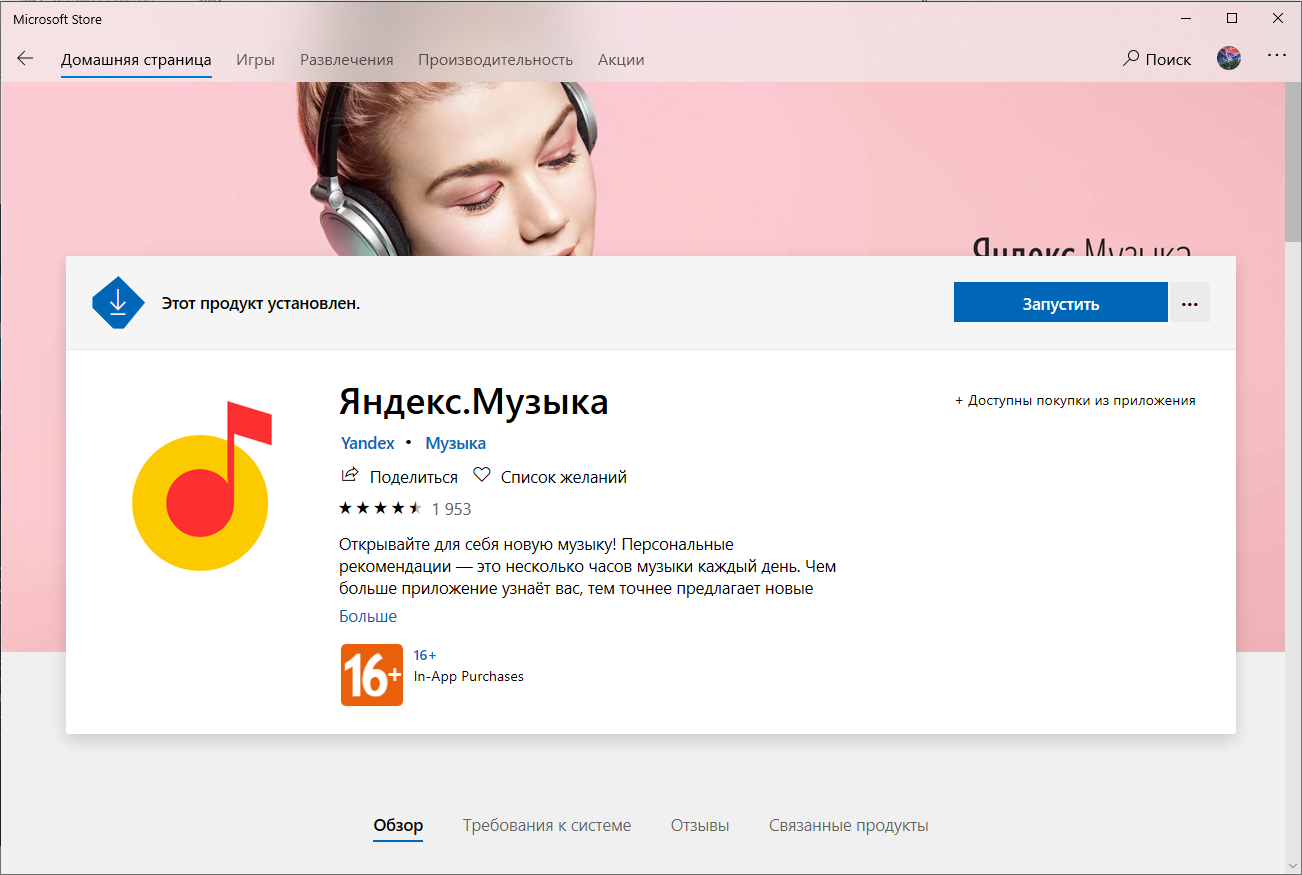1302x875 pixels.
Task: Click the Яндекс.Музыка app title
Action: pyautogui.click(x=474, y=402)
